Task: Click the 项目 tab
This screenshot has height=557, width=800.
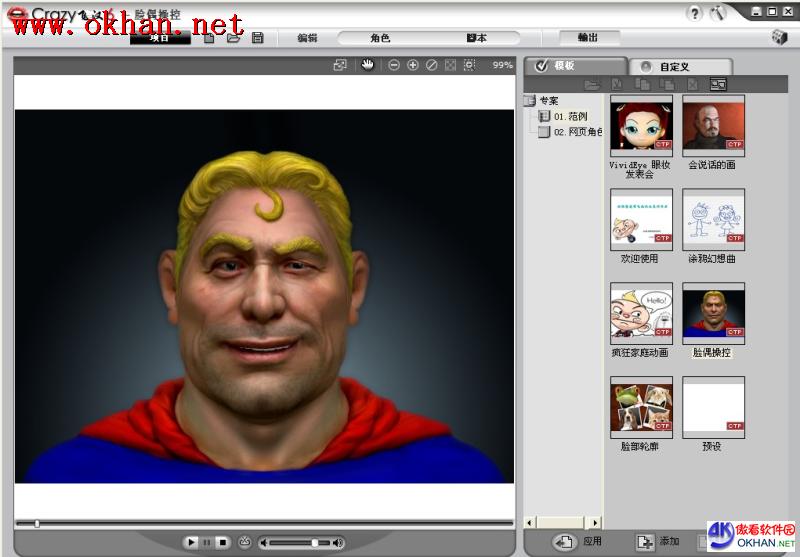Action: (160, 38)
